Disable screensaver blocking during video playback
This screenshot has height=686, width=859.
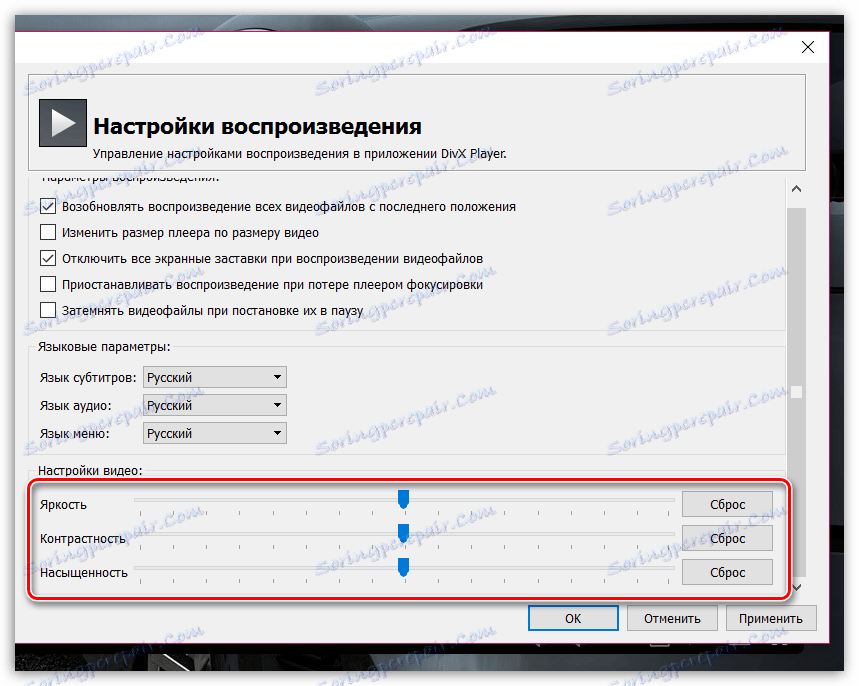click(x=47, y=258)
